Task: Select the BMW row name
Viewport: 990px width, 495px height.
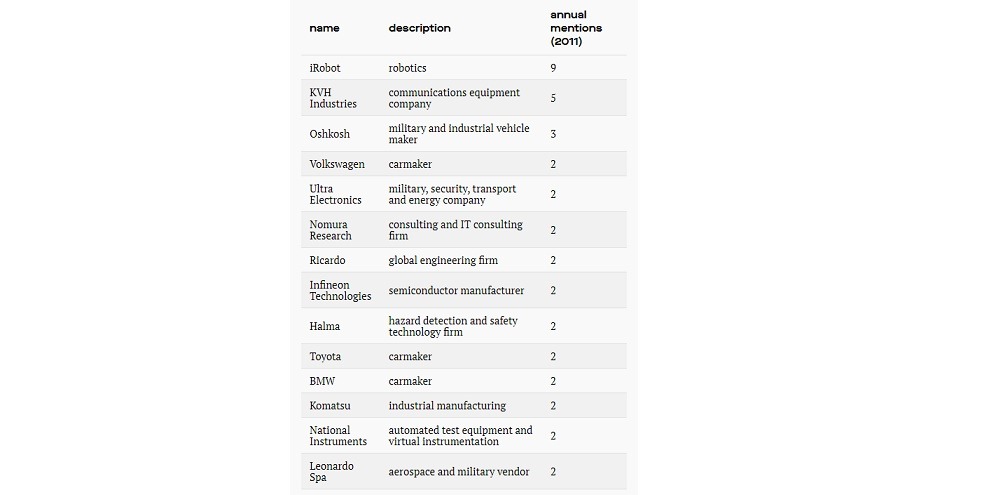Action: click(322, 381)
